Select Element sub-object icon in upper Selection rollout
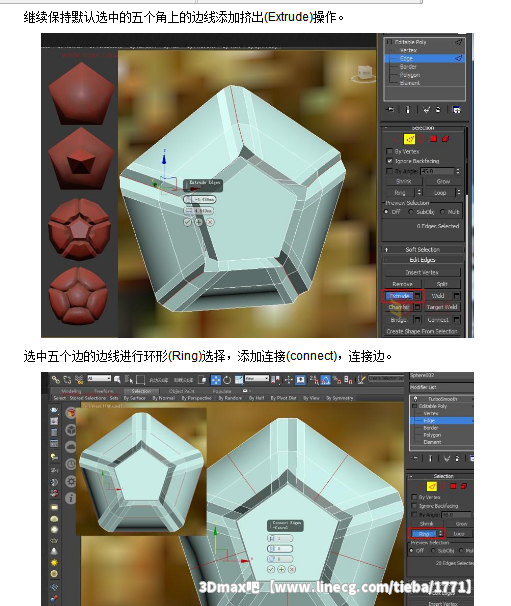511x606 pixels. [445, 139]
